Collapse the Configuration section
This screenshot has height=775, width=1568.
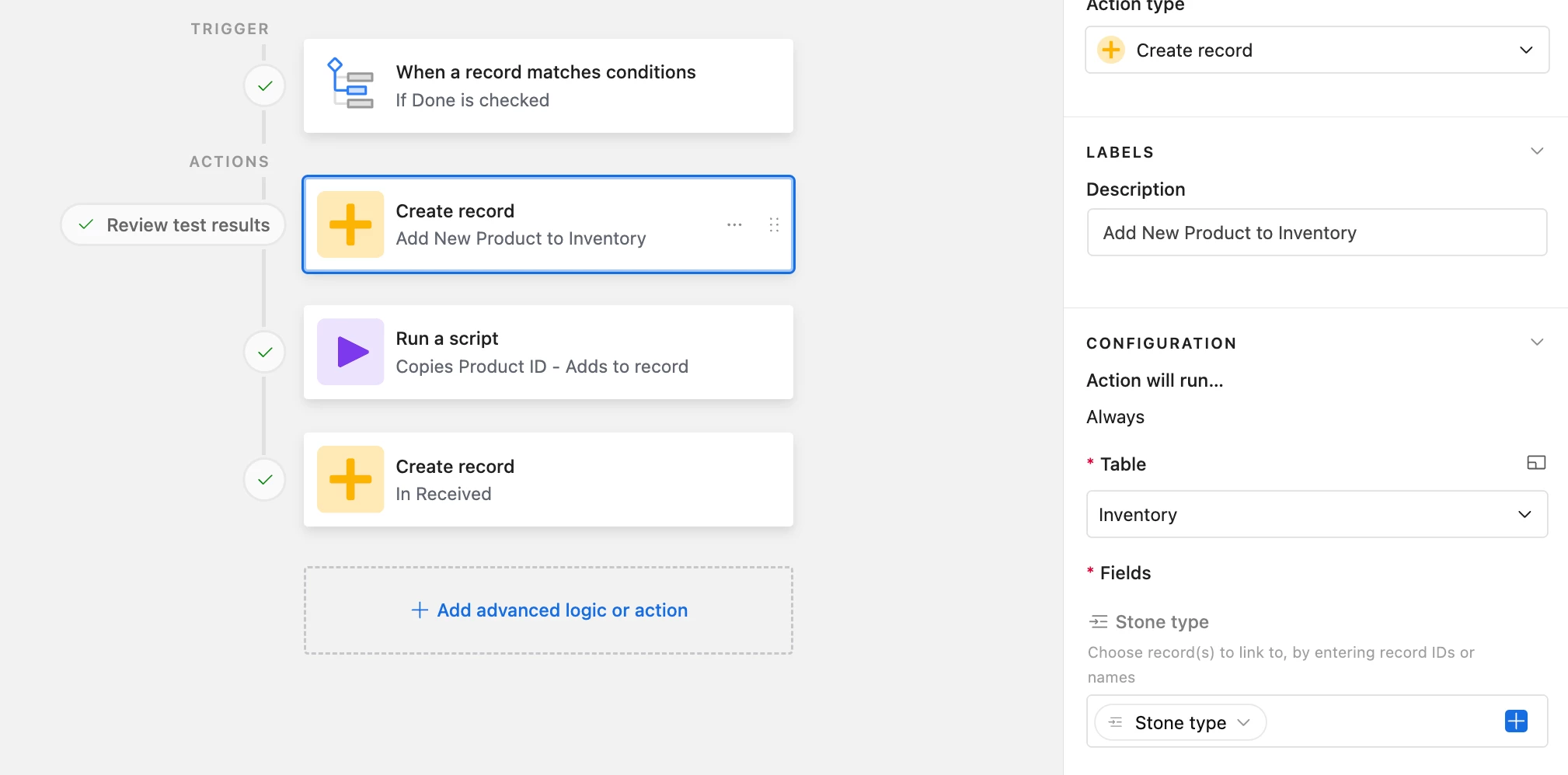click(x=1536, y=342)
